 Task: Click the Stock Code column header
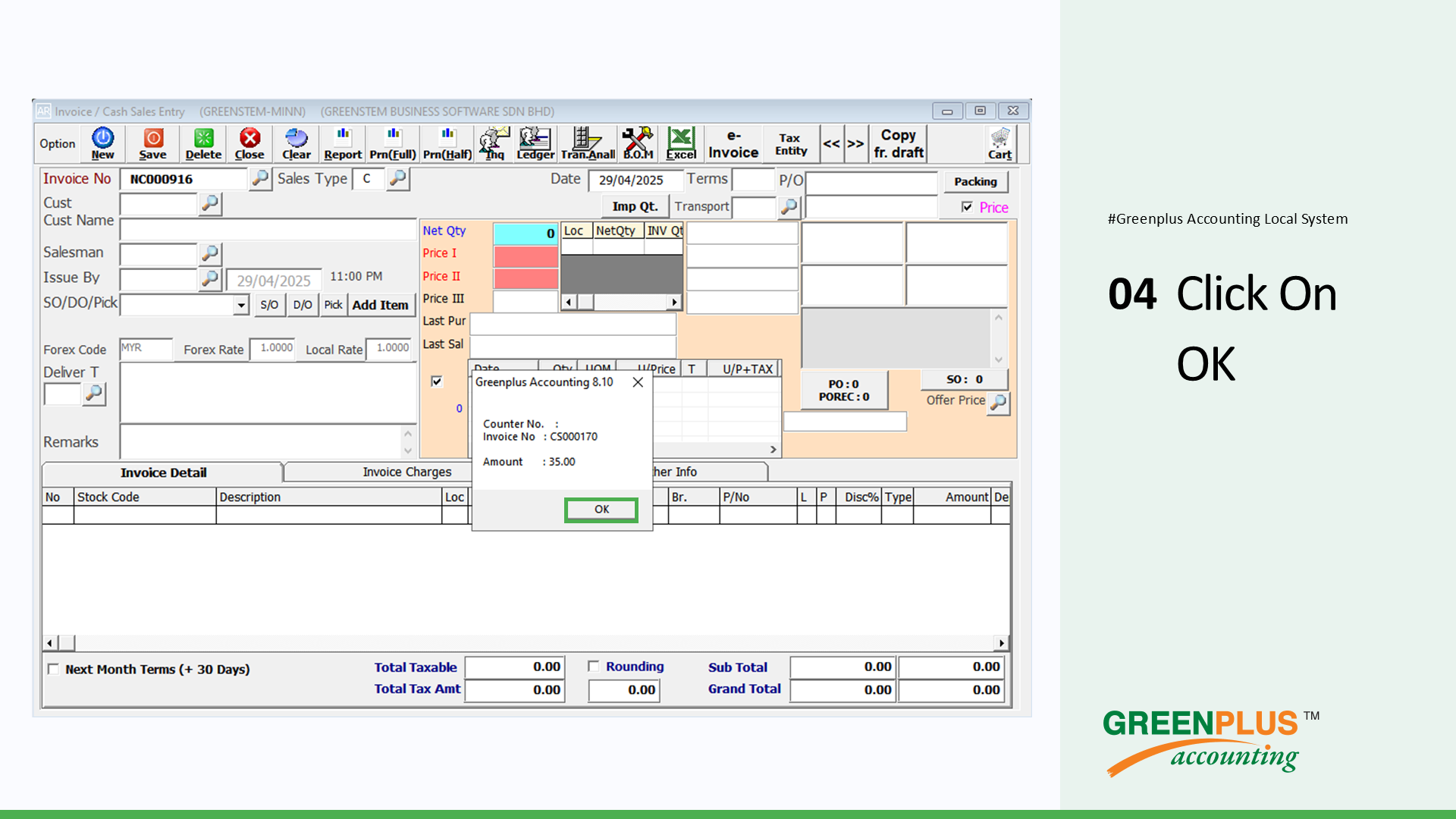point(145,497)
